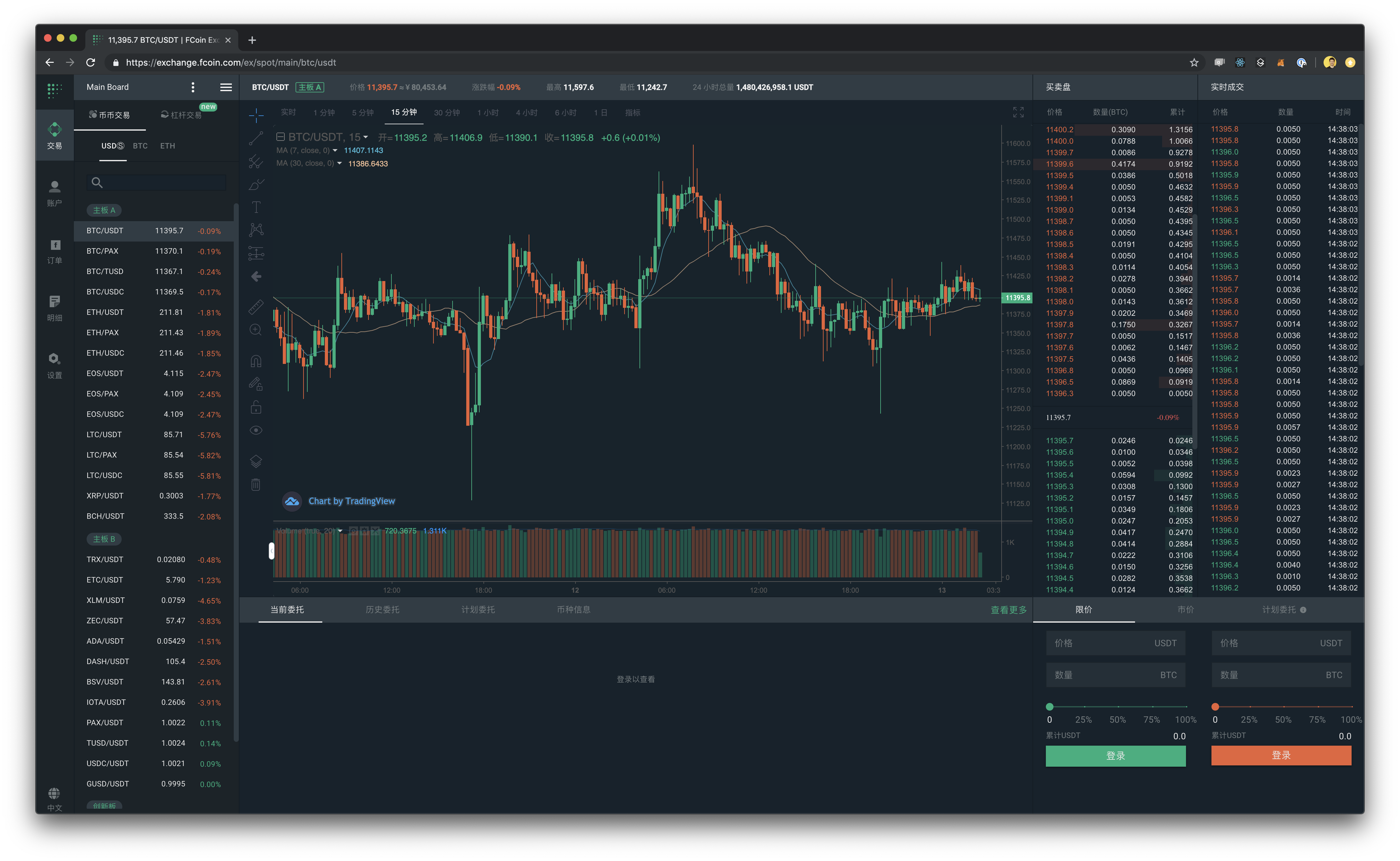Viewport: 1400px width, 861px height.
Task: Click the pair search input field
Action: [156, 182]
